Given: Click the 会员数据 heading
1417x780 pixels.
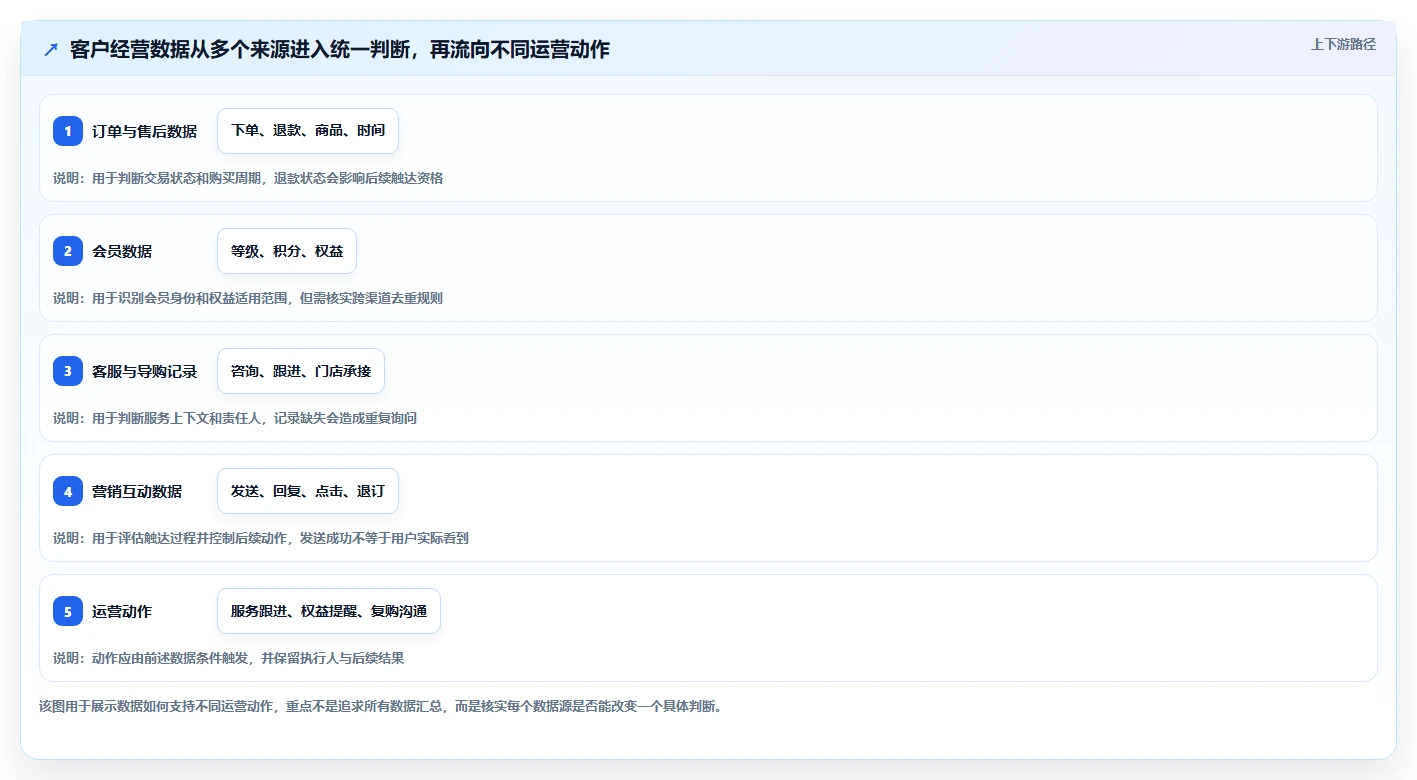Looking at the screenshot, I should pos(122,251).
